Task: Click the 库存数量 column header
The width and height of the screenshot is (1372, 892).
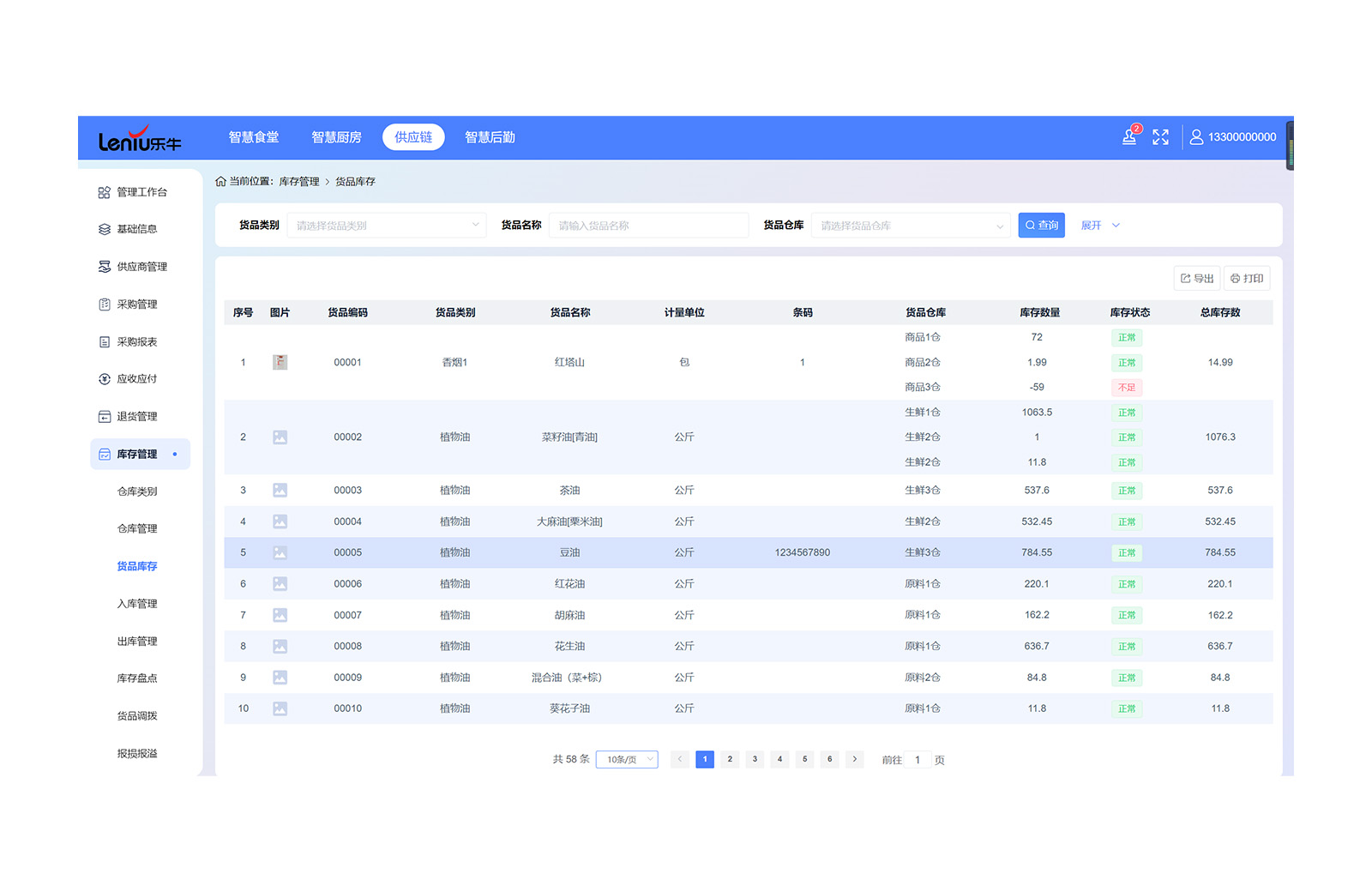Action: click(x=1040, y=312)
